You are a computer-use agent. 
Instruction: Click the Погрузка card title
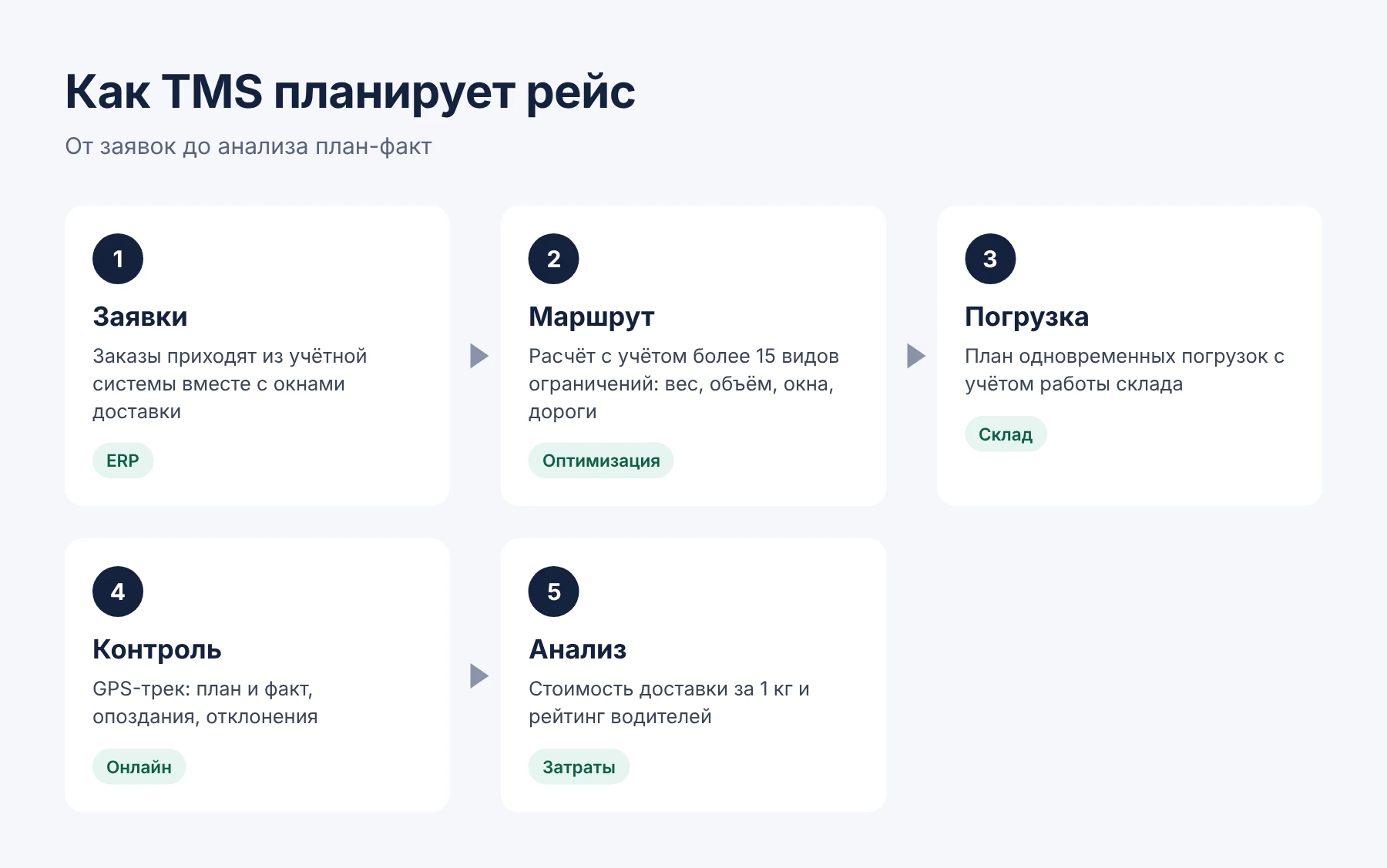[1026, 317]
